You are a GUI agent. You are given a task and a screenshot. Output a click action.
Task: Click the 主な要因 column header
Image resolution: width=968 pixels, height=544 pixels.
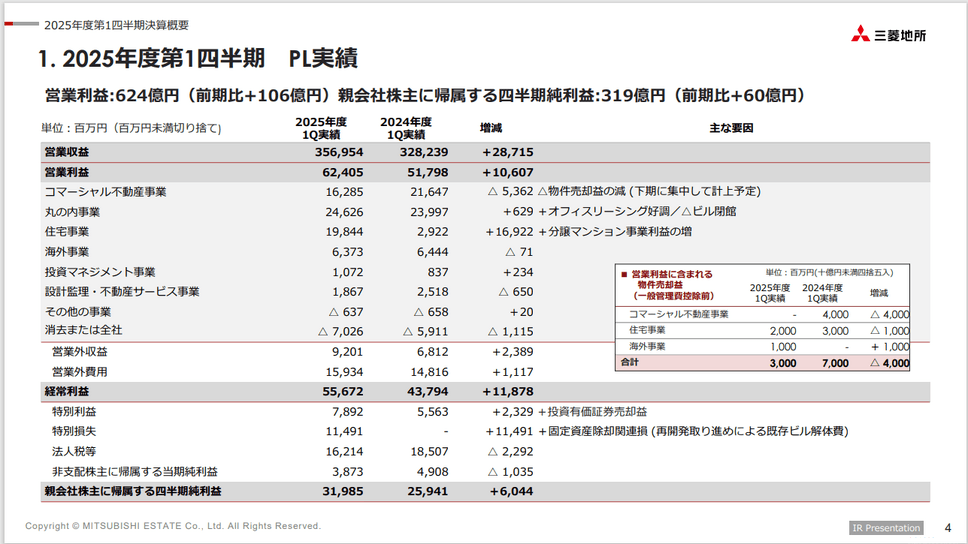pos(731,128)
